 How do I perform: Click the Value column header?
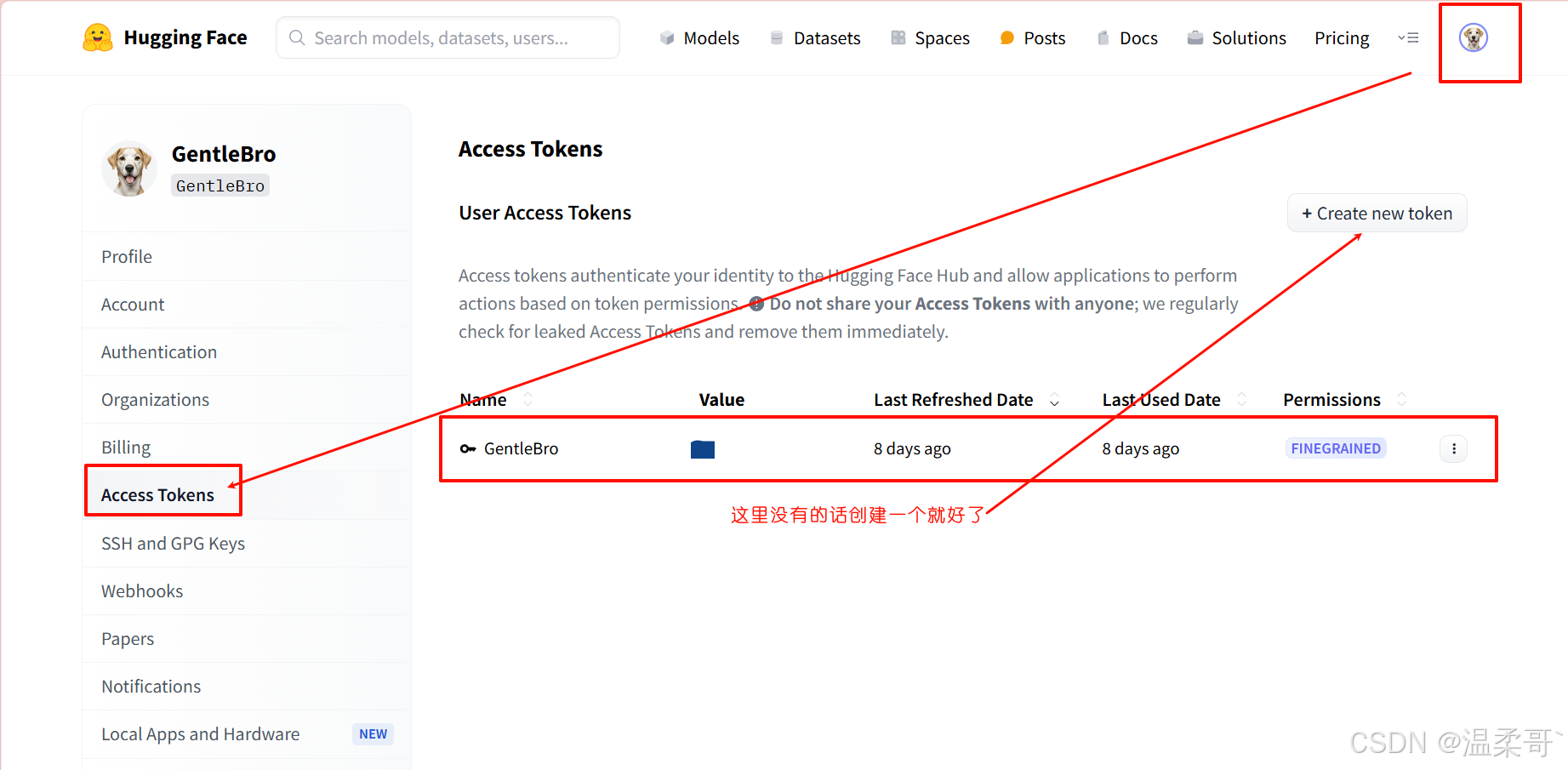[x=721, y=400]
